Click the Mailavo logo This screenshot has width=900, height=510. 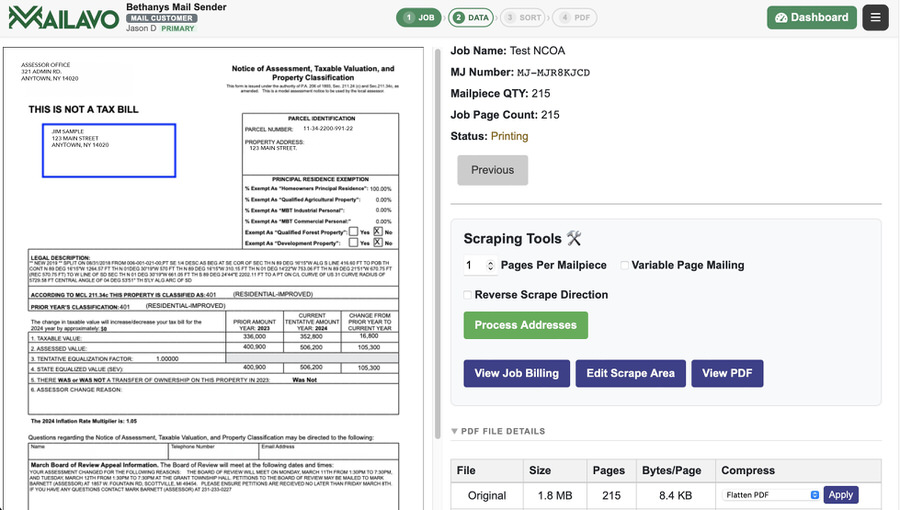click(x=64, y=18)
